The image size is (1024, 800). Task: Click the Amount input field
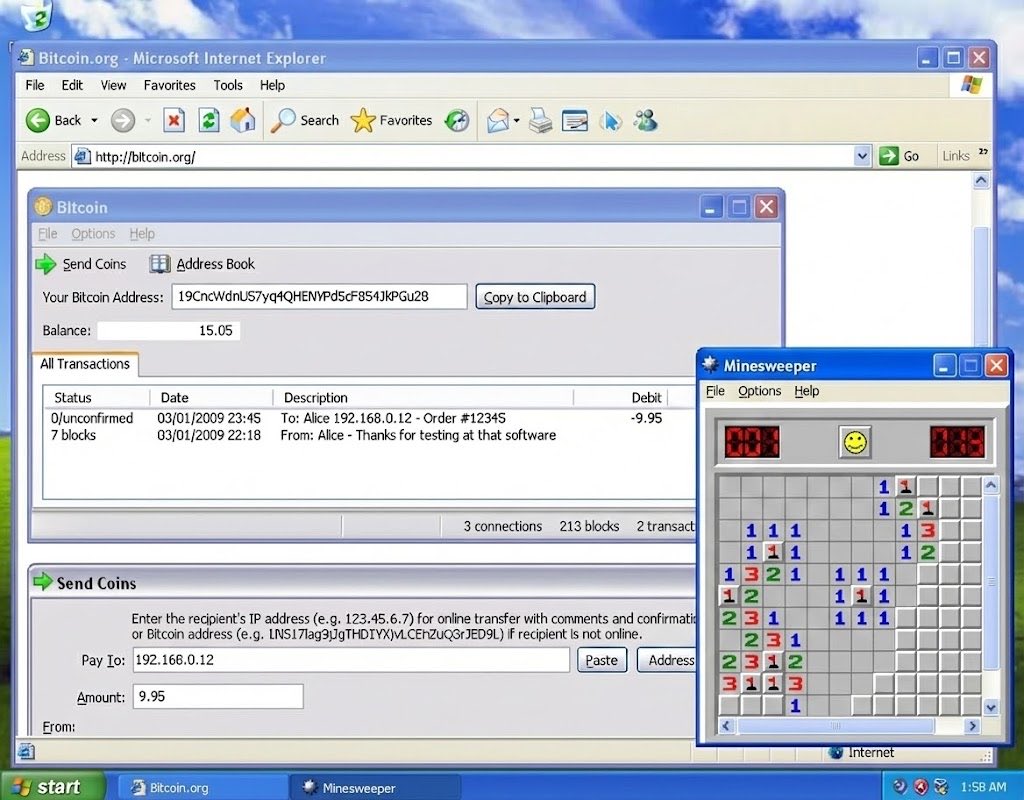(x=217, y=696)
